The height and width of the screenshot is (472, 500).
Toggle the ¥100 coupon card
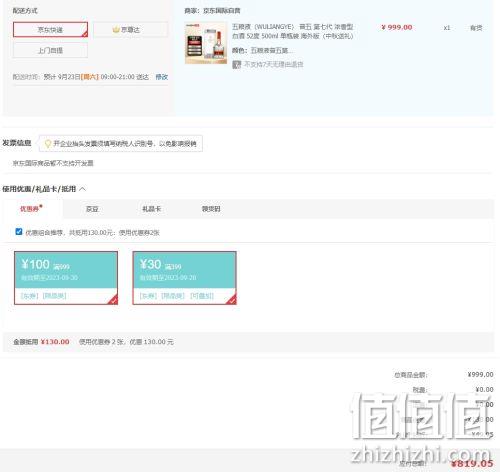[66, 278]
